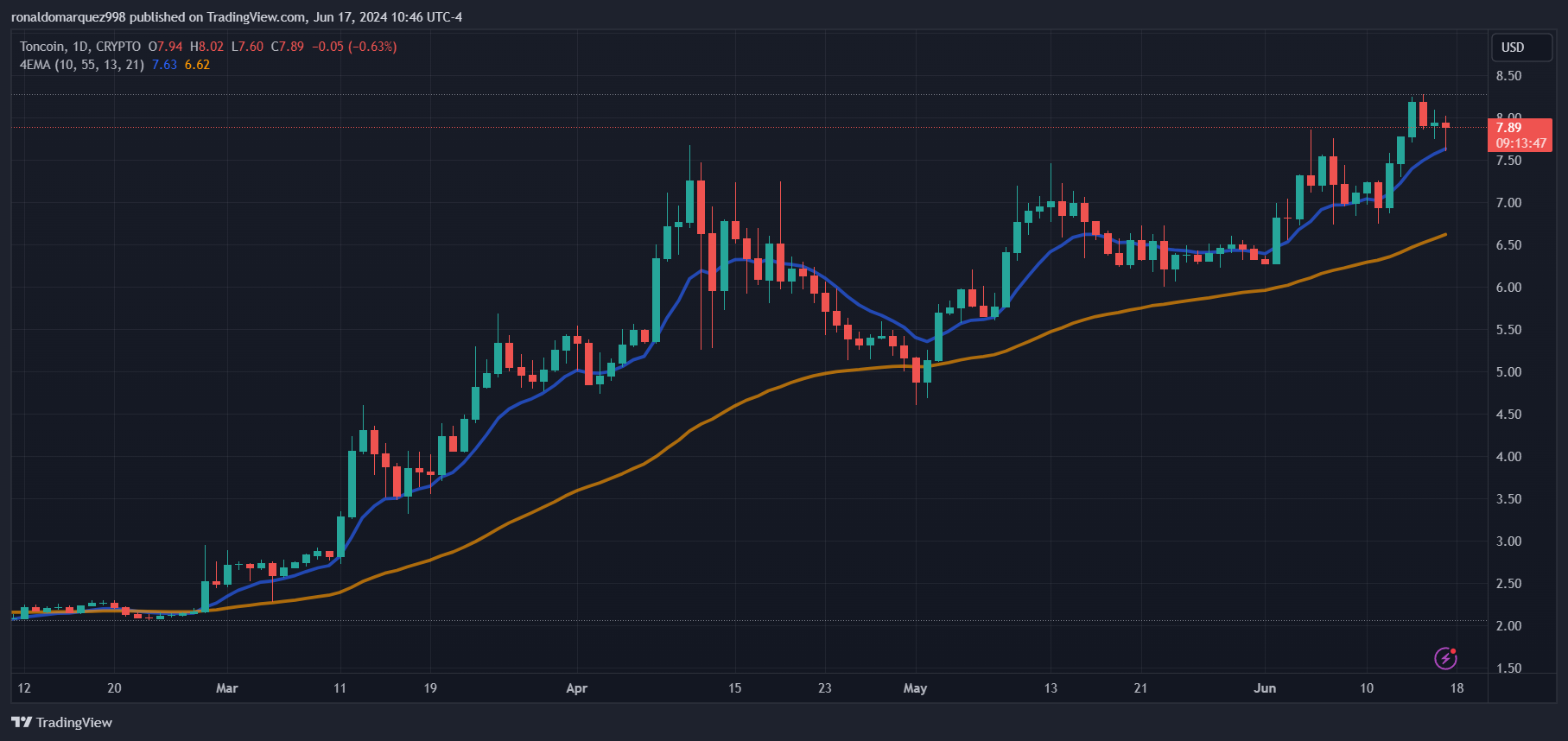Click the low price value L7.60

[x=247, y=47]
